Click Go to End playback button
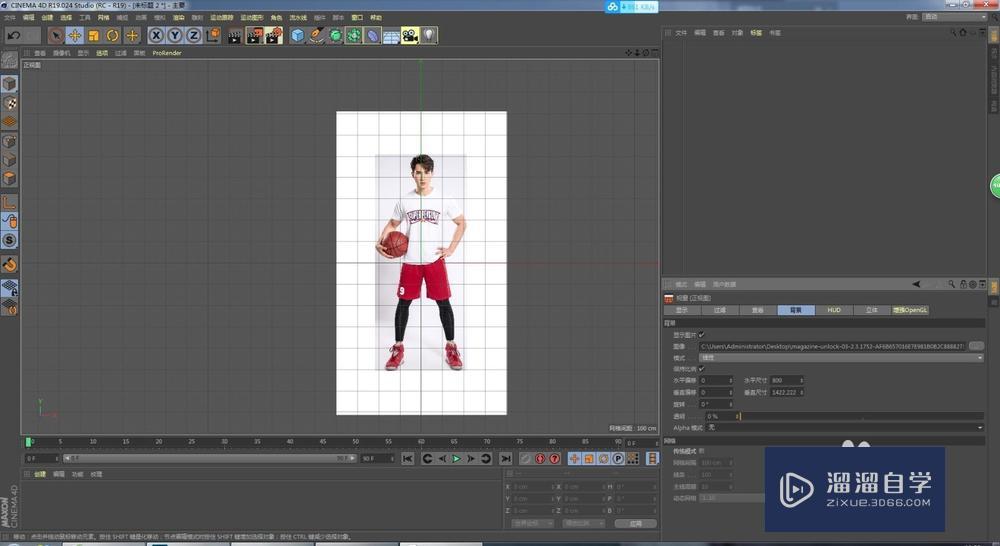Screen dimensions: 1000x546 click(506, 459)
